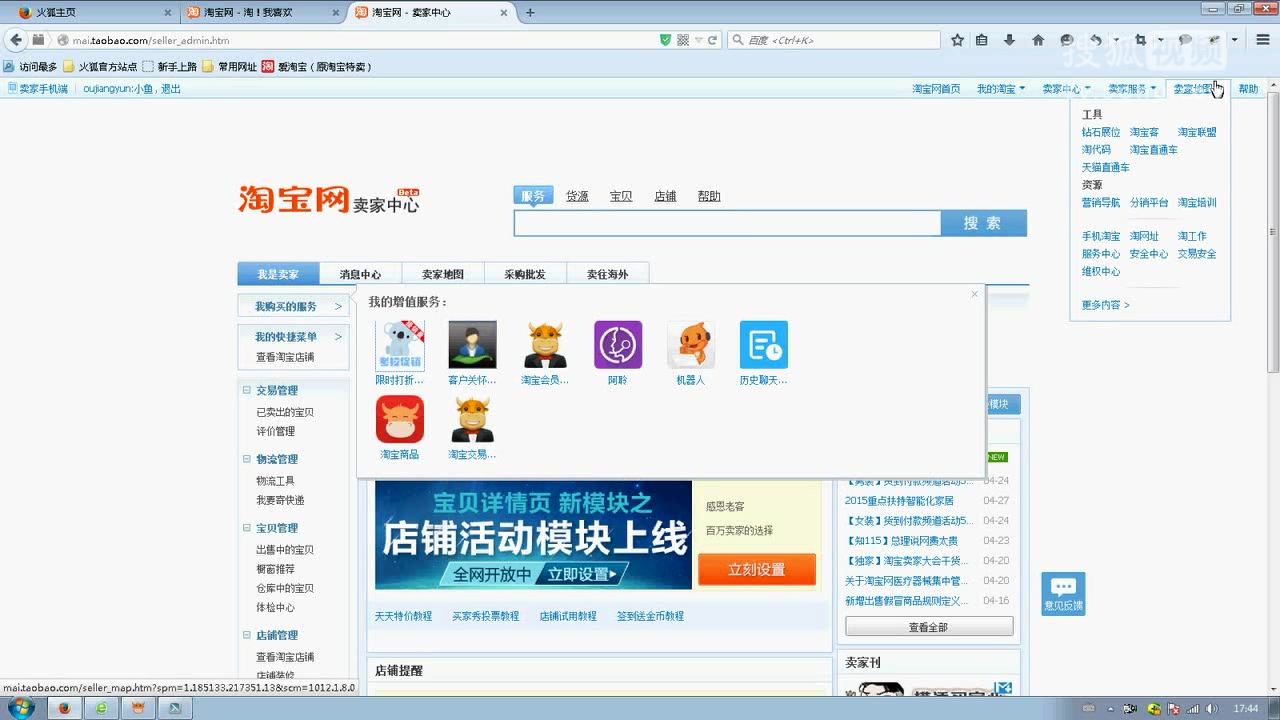Viewport: 1280px width, 720px height.
Task: Select the 客户关怀 service icon
Action: click(x=472, y=345)
